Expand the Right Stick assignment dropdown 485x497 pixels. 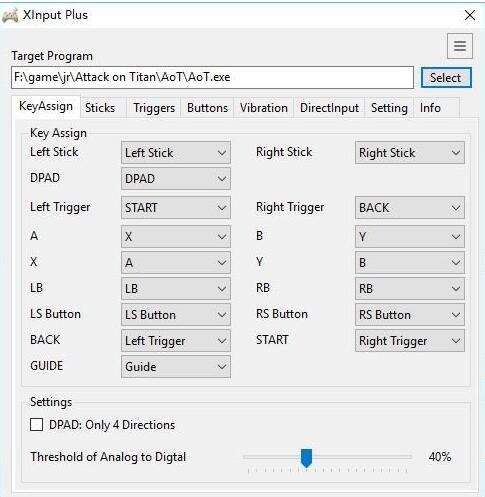click(410, 153)
